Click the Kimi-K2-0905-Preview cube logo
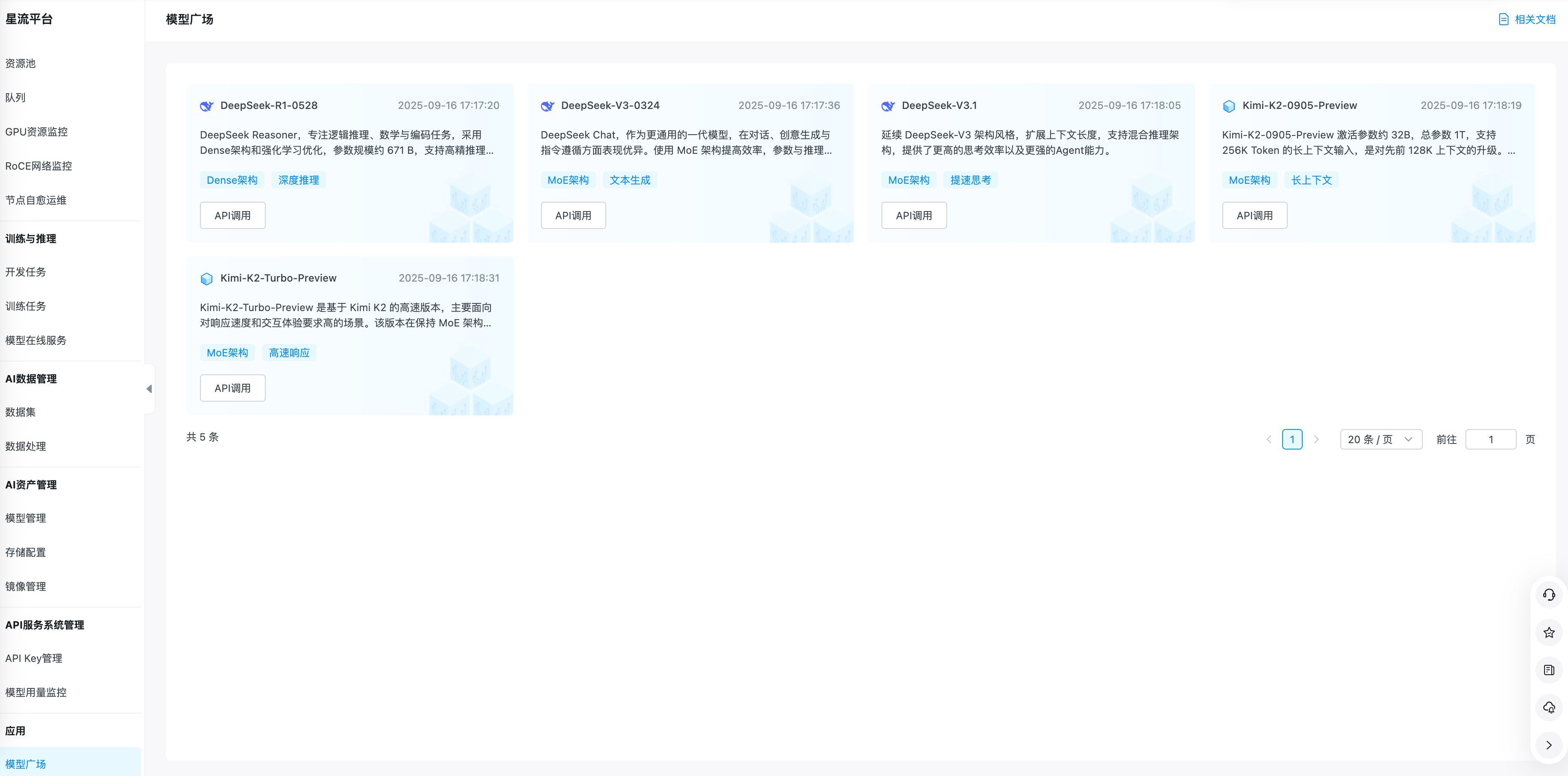Viewport: 1568px width, 776px height. click(x=1228, y=106)
